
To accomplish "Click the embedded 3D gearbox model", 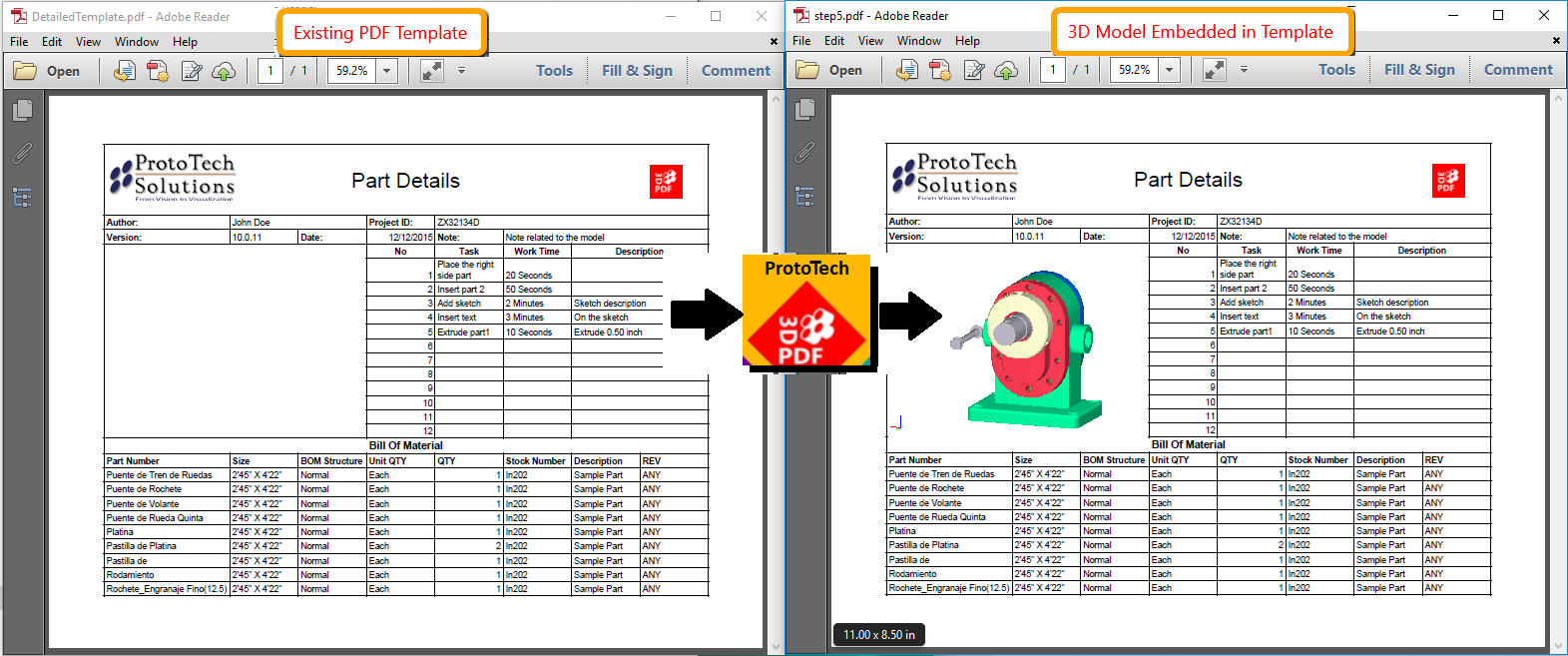I will [x=1025, y=349].
